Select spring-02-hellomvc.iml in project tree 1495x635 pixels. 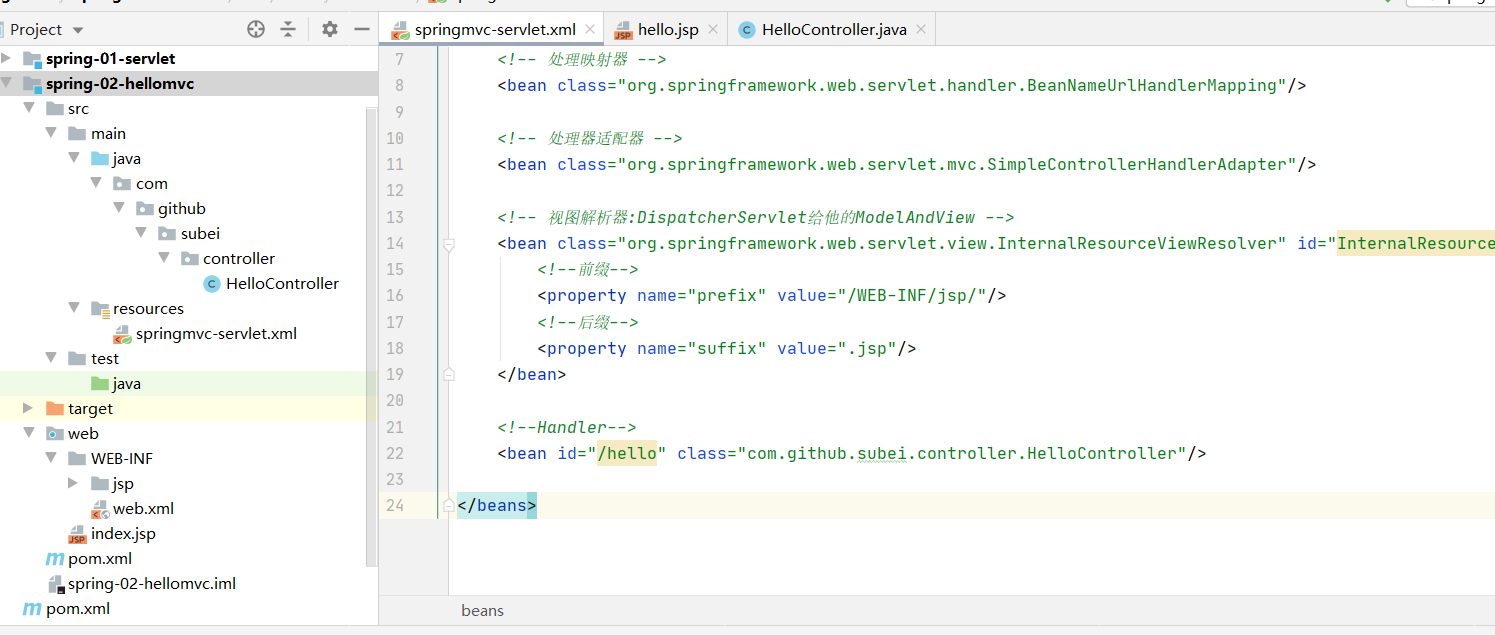coord(151,584)
